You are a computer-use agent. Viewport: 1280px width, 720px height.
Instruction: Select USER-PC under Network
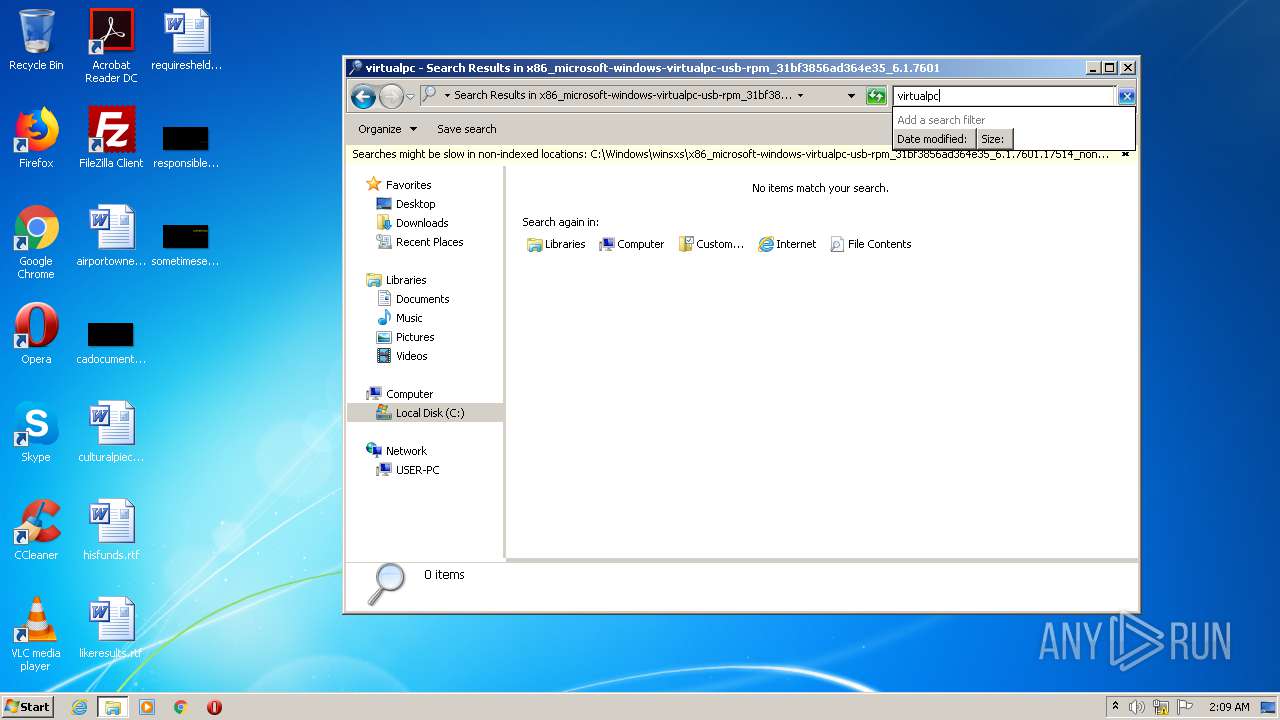tap(417, 470)
